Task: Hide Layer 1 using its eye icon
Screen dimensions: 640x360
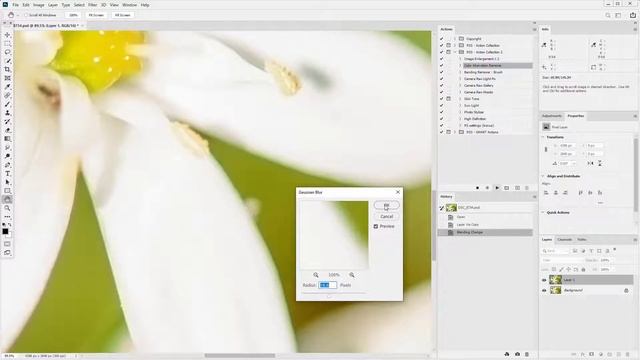Action: pos(544,280)
